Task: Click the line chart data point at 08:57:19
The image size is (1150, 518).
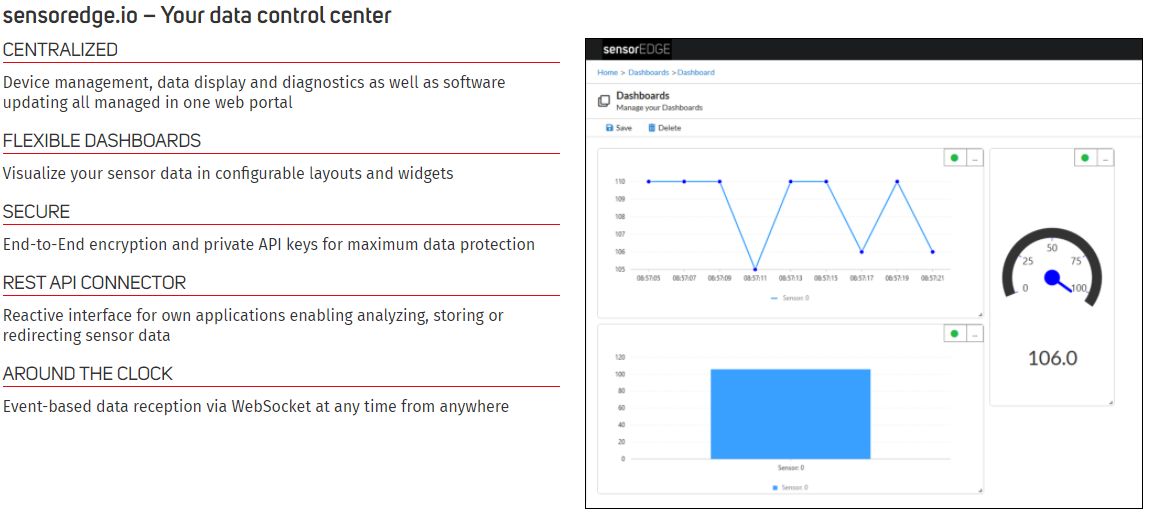Action: tap(897, 181)
